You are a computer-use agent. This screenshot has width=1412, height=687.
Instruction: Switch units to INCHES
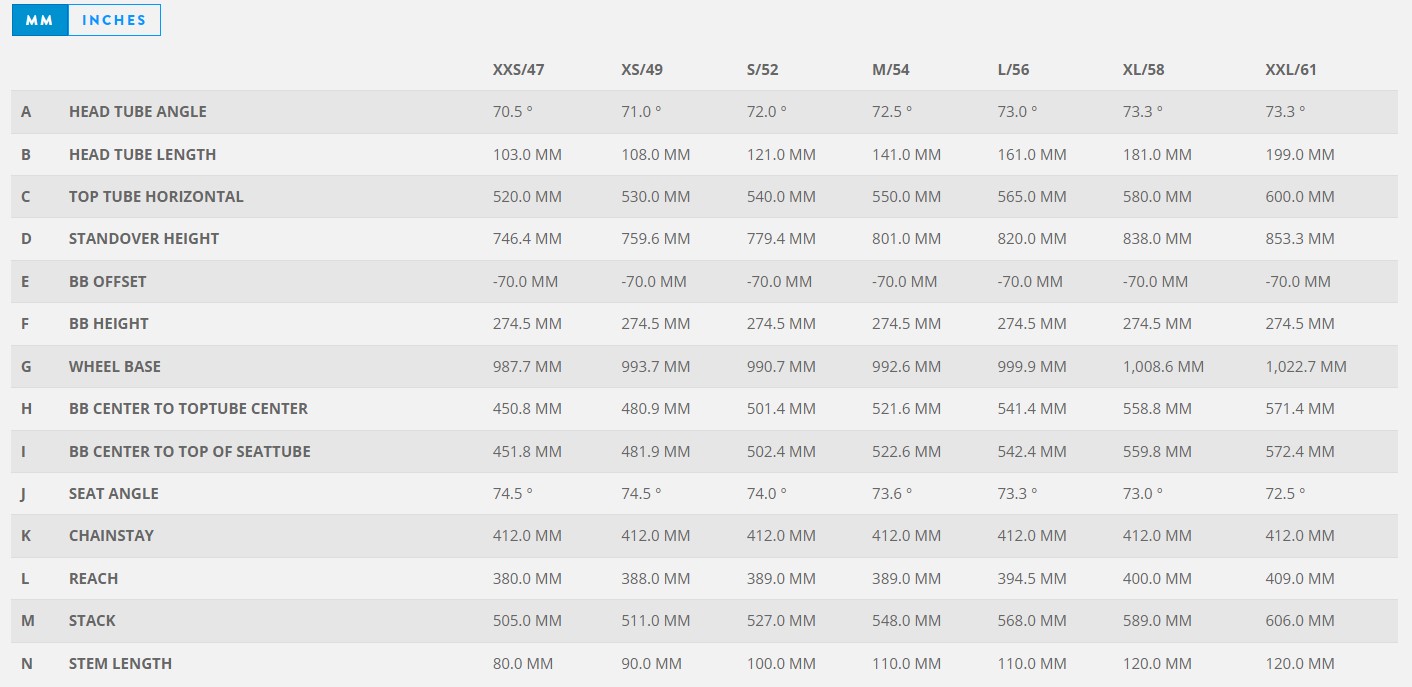[114, 20]
